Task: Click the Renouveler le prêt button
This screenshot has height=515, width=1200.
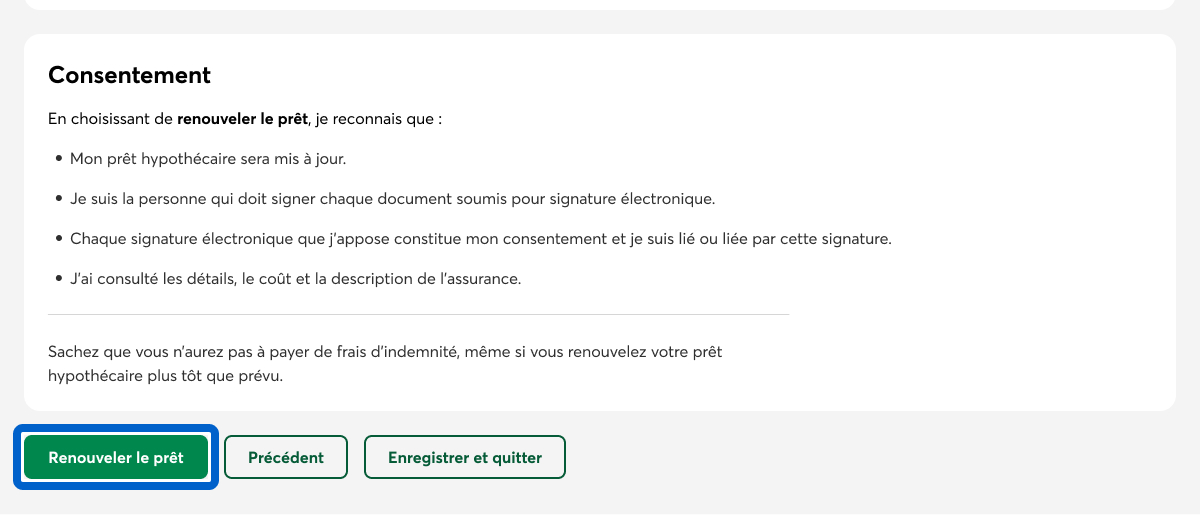Action: [116, 458]
